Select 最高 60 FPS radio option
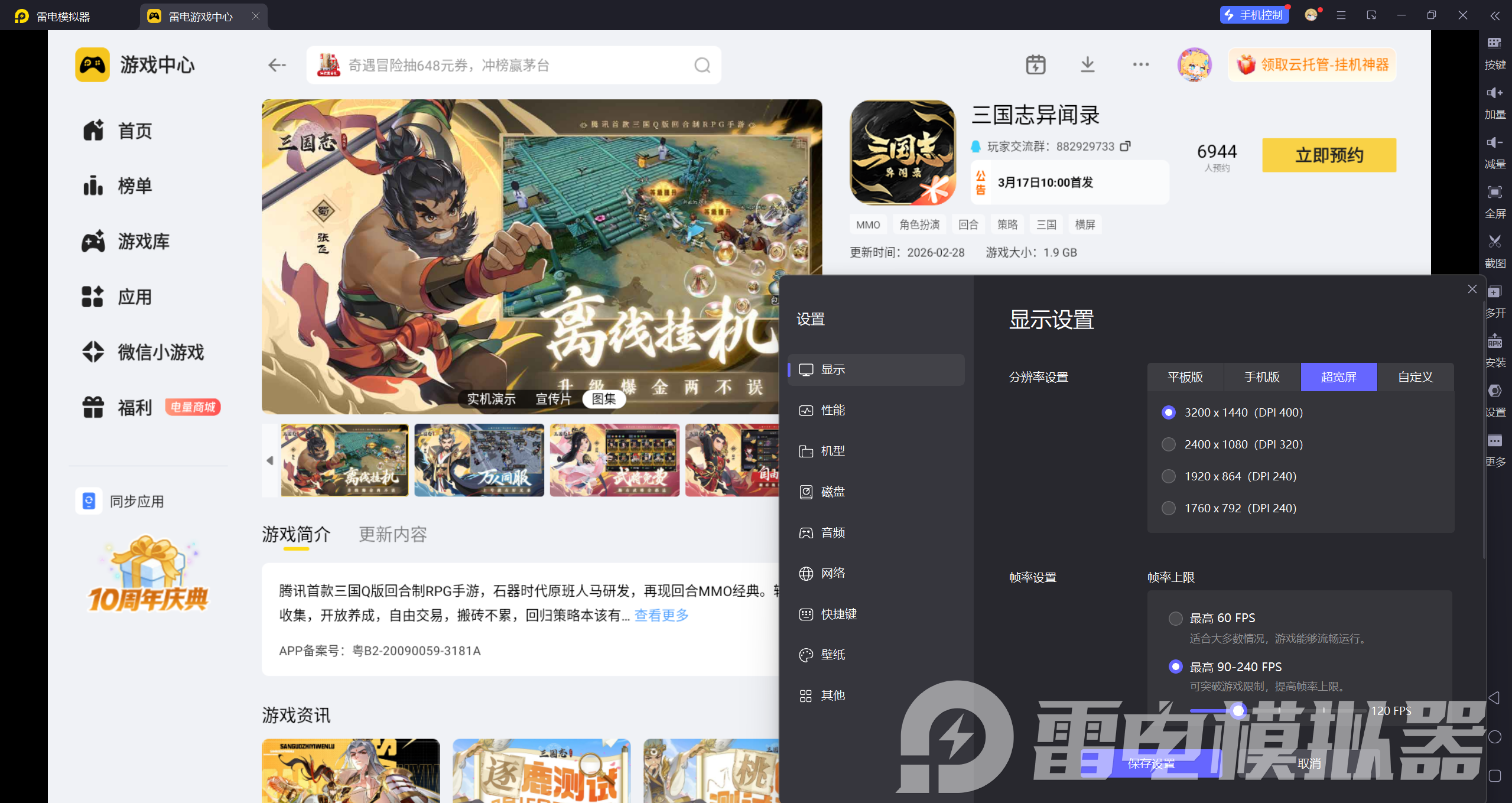The width and height of the screenshot is (1512, 803). pos(1175,618)
